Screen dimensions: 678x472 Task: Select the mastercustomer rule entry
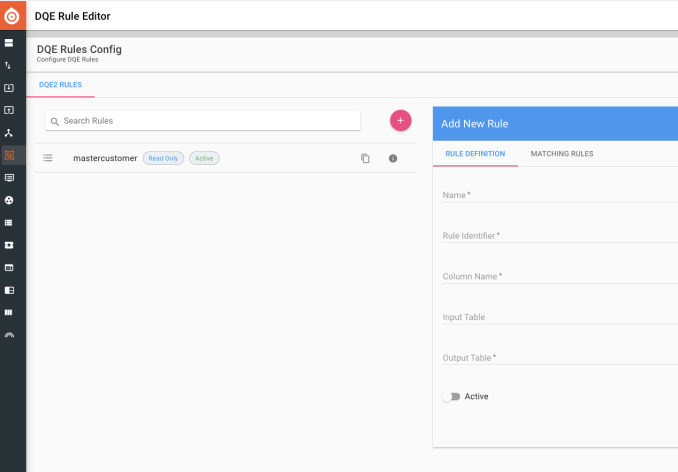105,158
